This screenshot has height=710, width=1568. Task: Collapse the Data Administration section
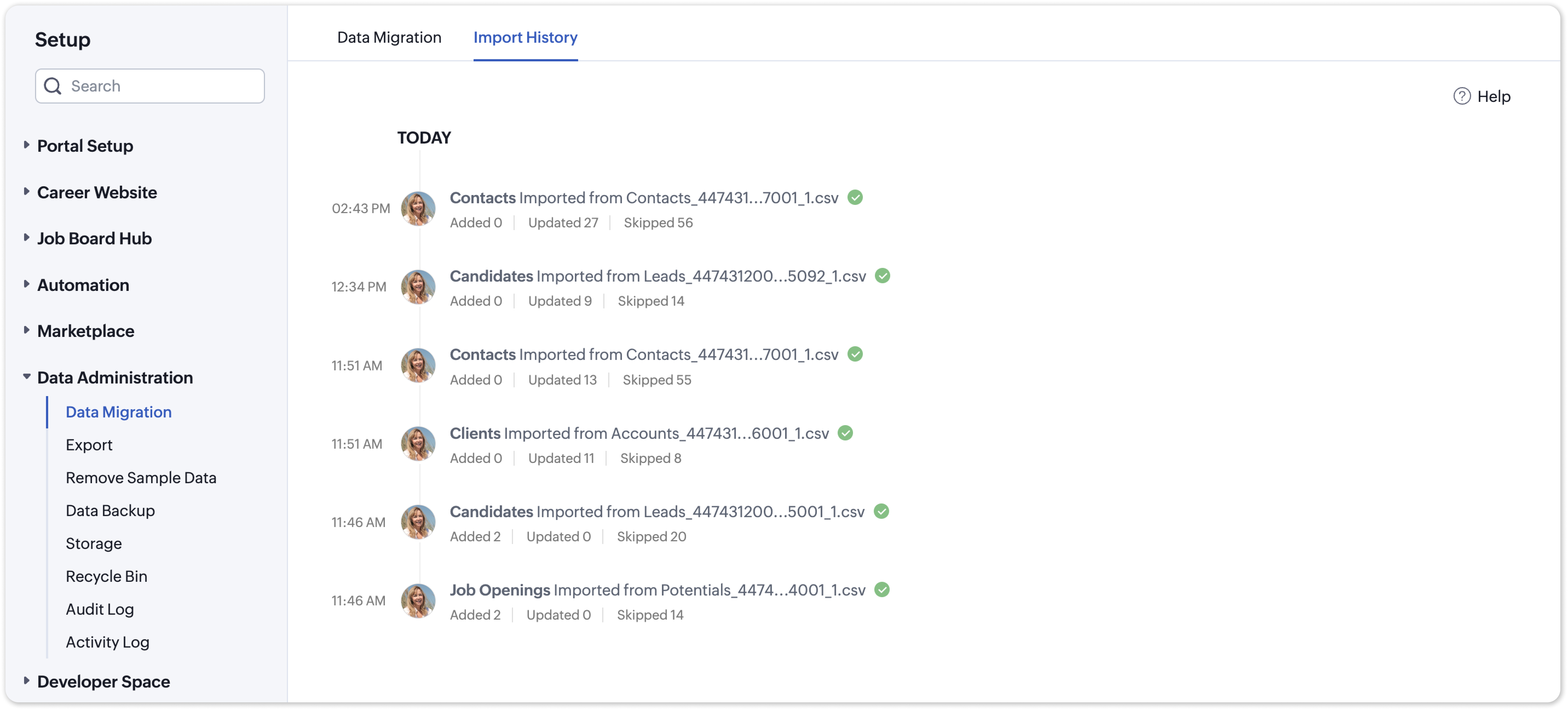(x=26, y=376)
